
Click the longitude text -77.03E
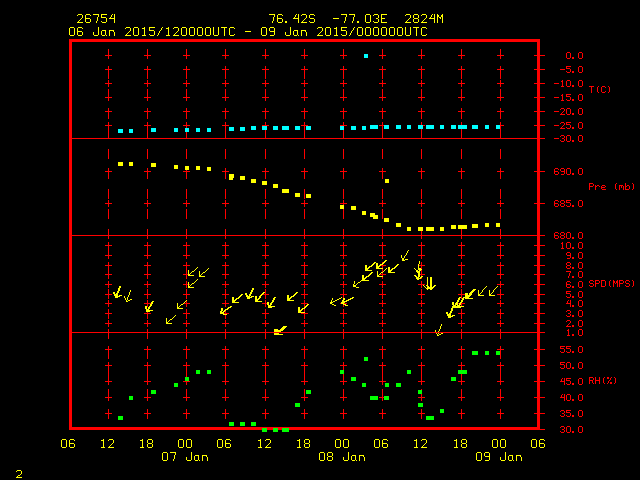click(360, 19)
